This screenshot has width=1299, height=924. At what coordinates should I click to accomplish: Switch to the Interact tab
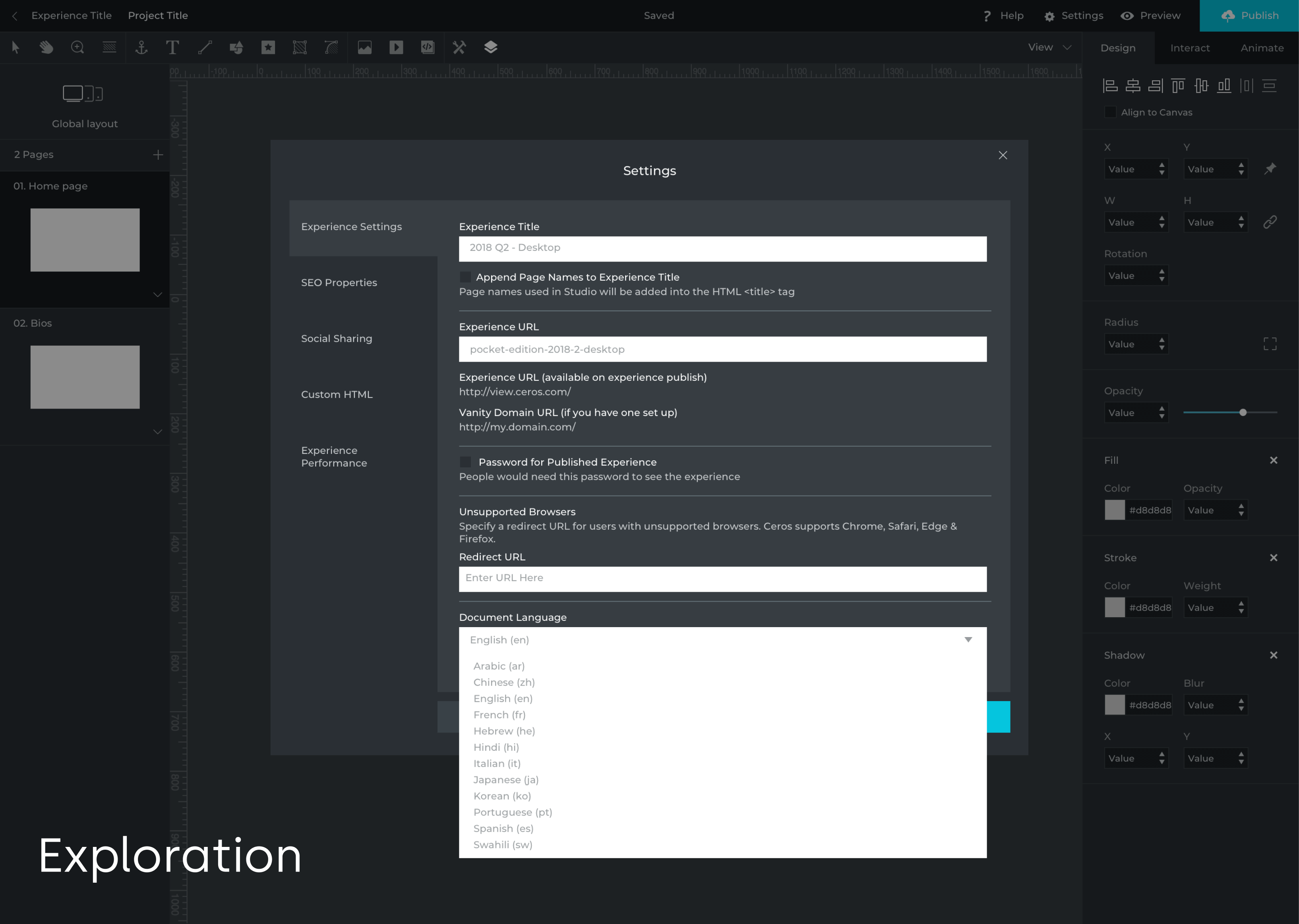click(1190, 48)
